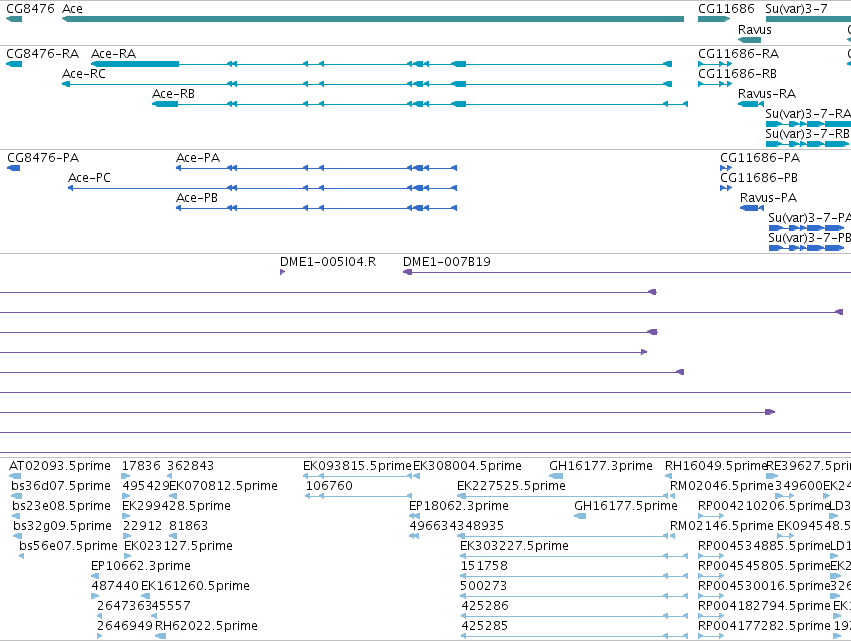Click the Ace-PC protein label
The height and width of the screenshot is (641, 851).
coord(89,178)
